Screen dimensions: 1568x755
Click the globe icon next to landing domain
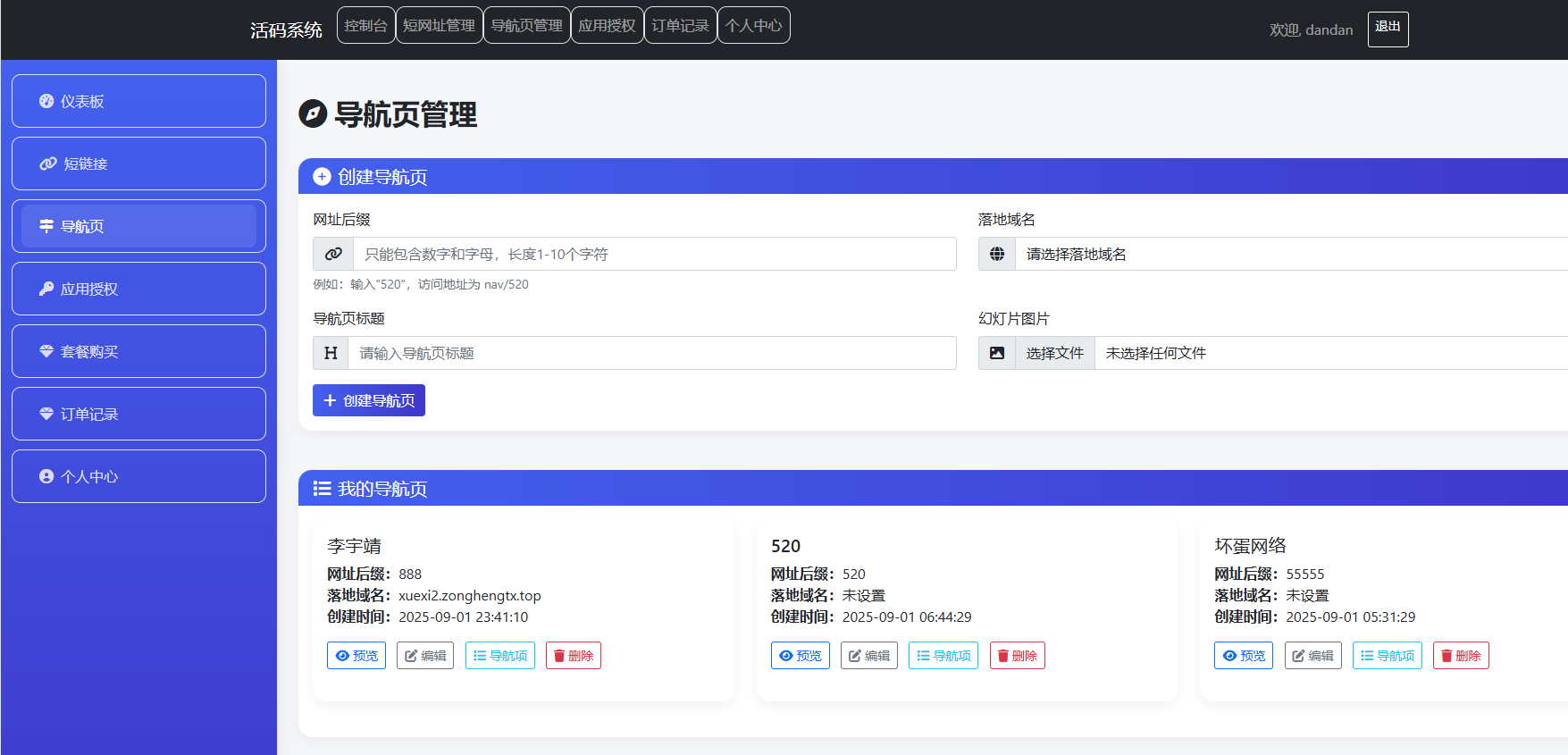[x=997, y=254]
